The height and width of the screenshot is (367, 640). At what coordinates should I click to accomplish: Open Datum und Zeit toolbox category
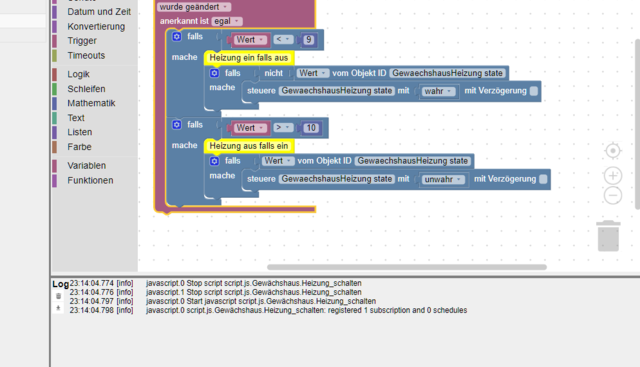pyautogui.click(x=99, y=12)
